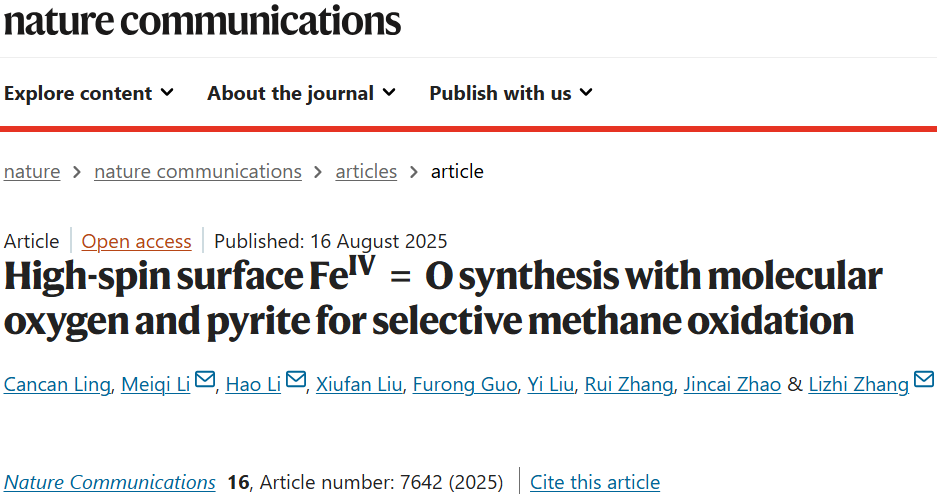Select author Furong Guo
937x496 pixels.
465,384
